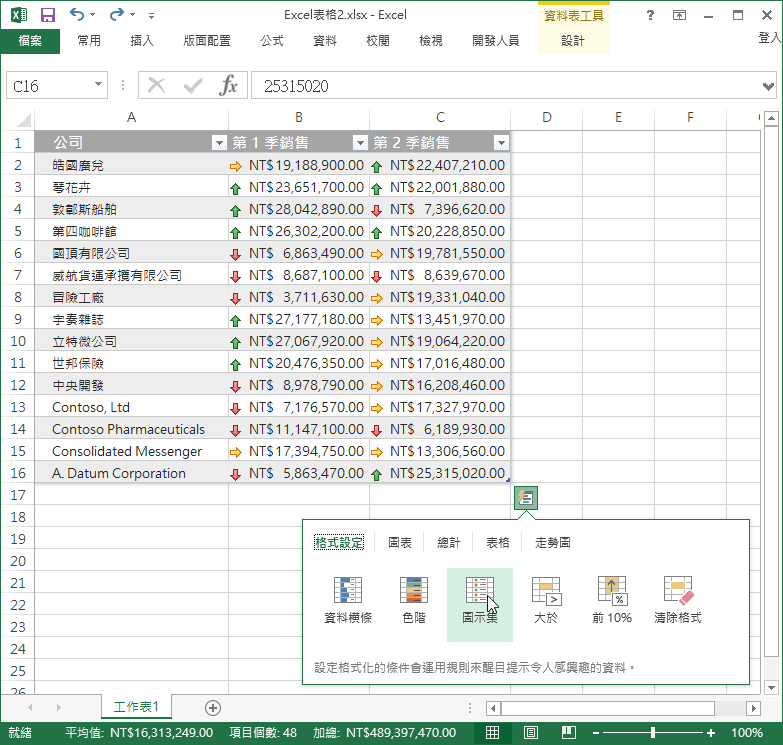Switch to Page Layout view in status bar
The image size is (783, 745).
(531, 733)
